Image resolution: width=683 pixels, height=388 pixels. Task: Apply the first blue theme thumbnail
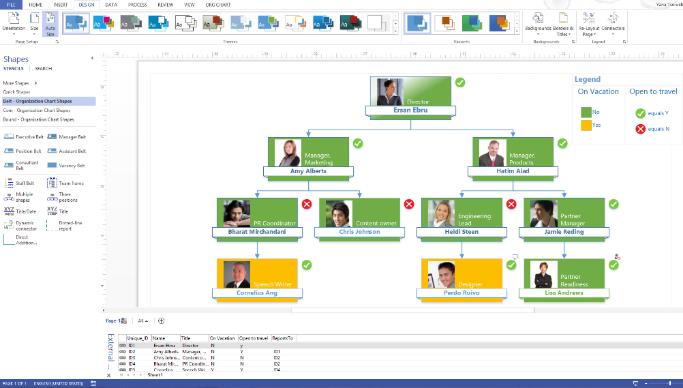(77, 23)
